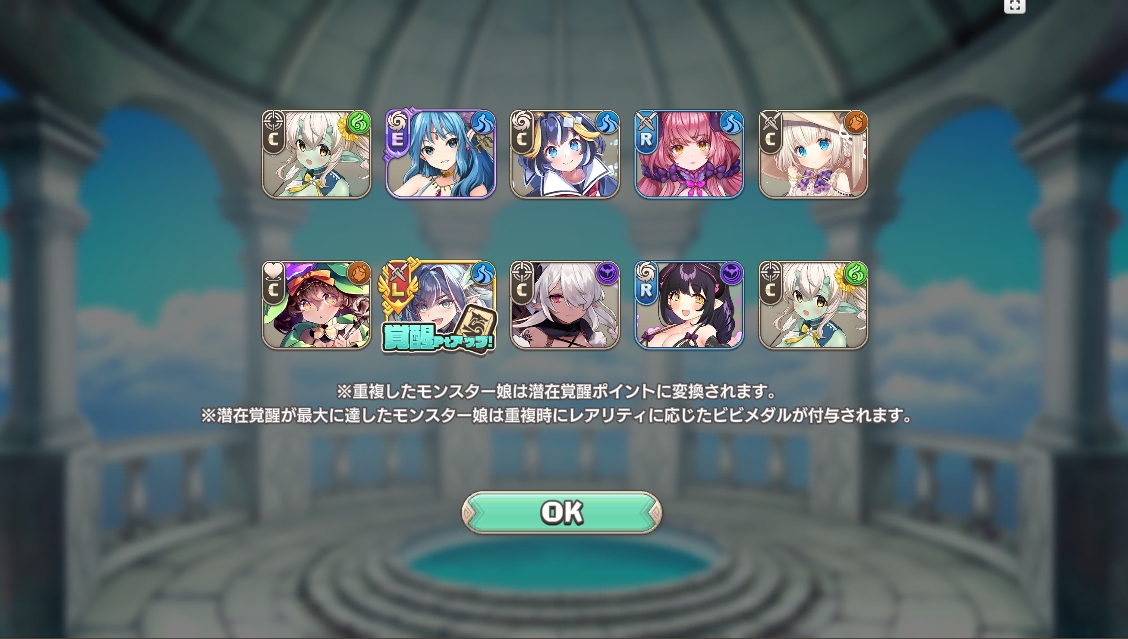This screenshot has height=639, width=1128.
Task: Select the sailor-uniform girl C card
Action: click(565, 154)
